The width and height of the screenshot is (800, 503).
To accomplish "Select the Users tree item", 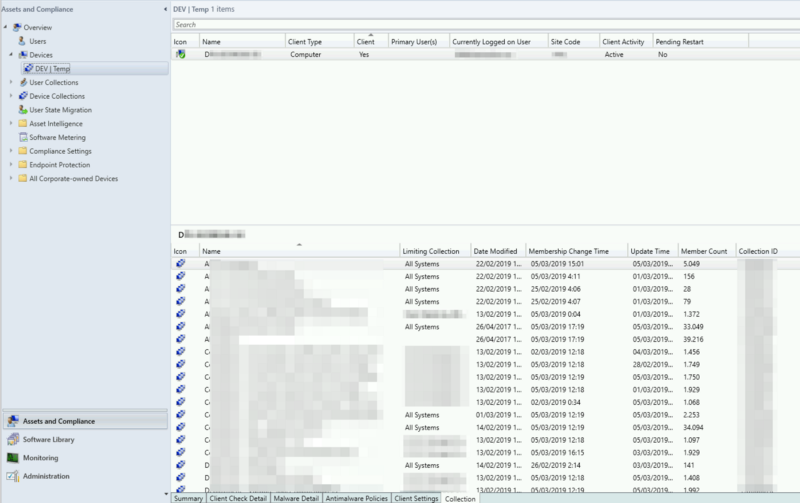I will pyautogui.click(x=37, y=41).
